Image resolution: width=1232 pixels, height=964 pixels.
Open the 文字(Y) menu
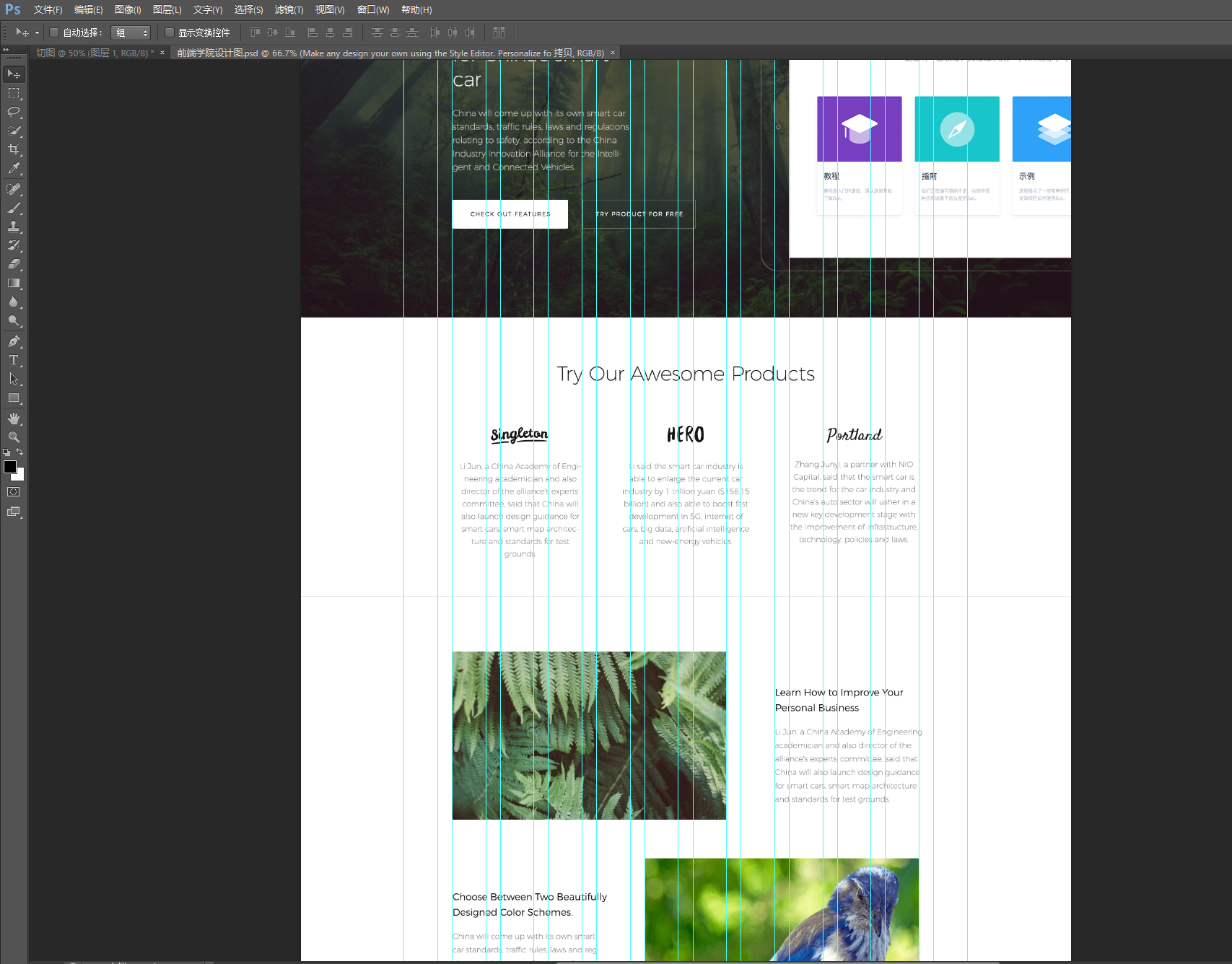click(x=208, y=9)
